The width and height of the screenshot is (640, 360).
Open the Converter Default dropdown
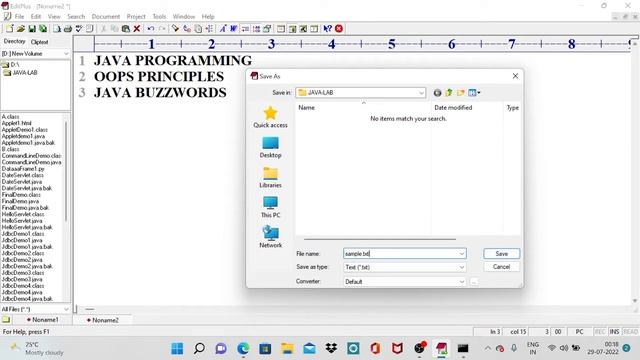pos(462,282)
